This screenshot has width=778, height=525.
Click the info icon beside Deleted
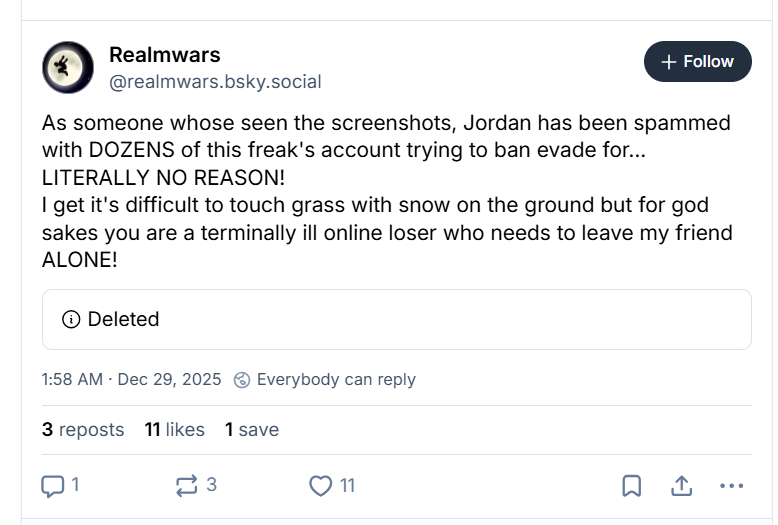[x=71, y=320]
